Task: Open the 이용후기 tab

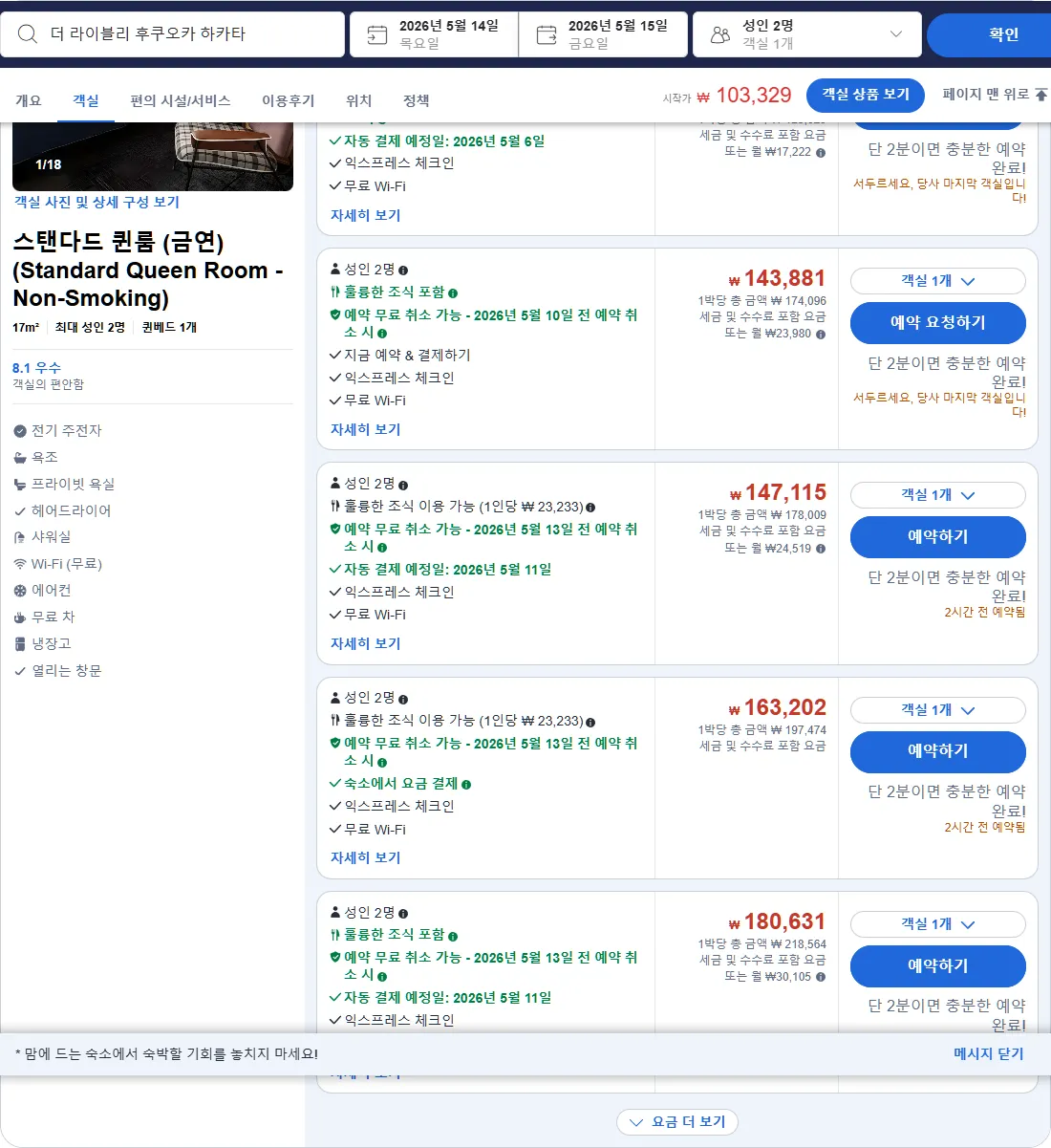Action: [x=289, y=100]
